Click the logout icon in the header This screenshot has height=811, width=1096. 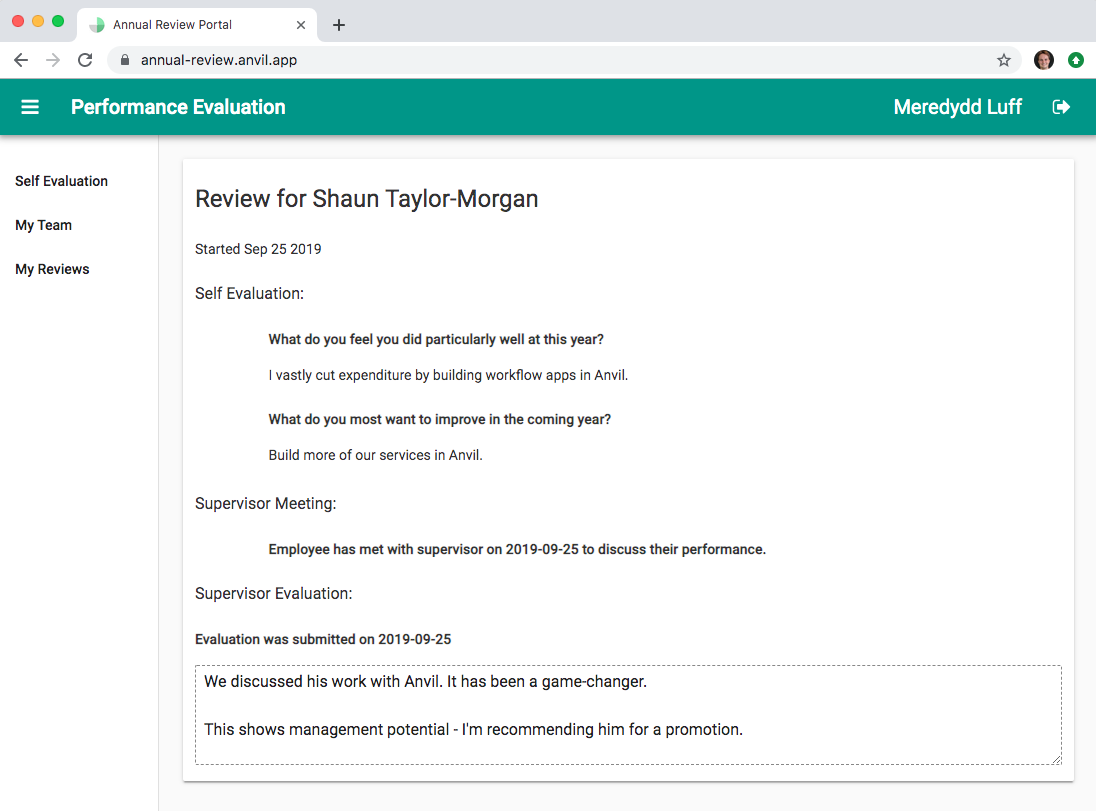[x=1060, y=107]
